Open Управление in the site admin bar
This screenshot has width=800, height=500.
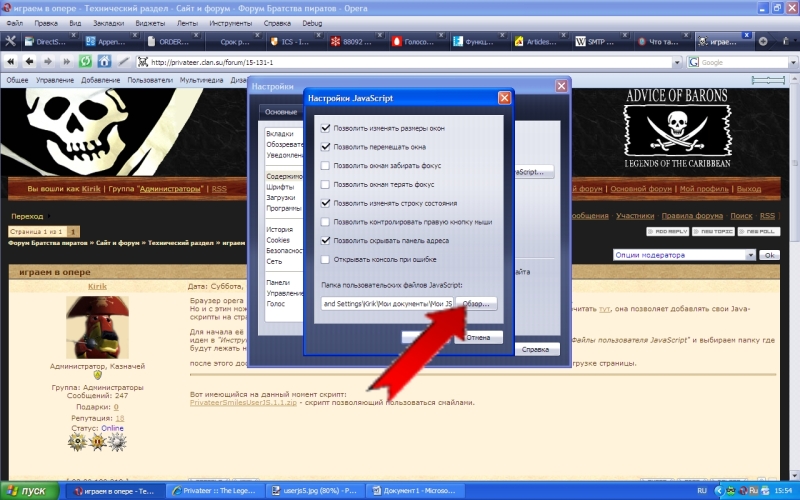pos(55,80)
